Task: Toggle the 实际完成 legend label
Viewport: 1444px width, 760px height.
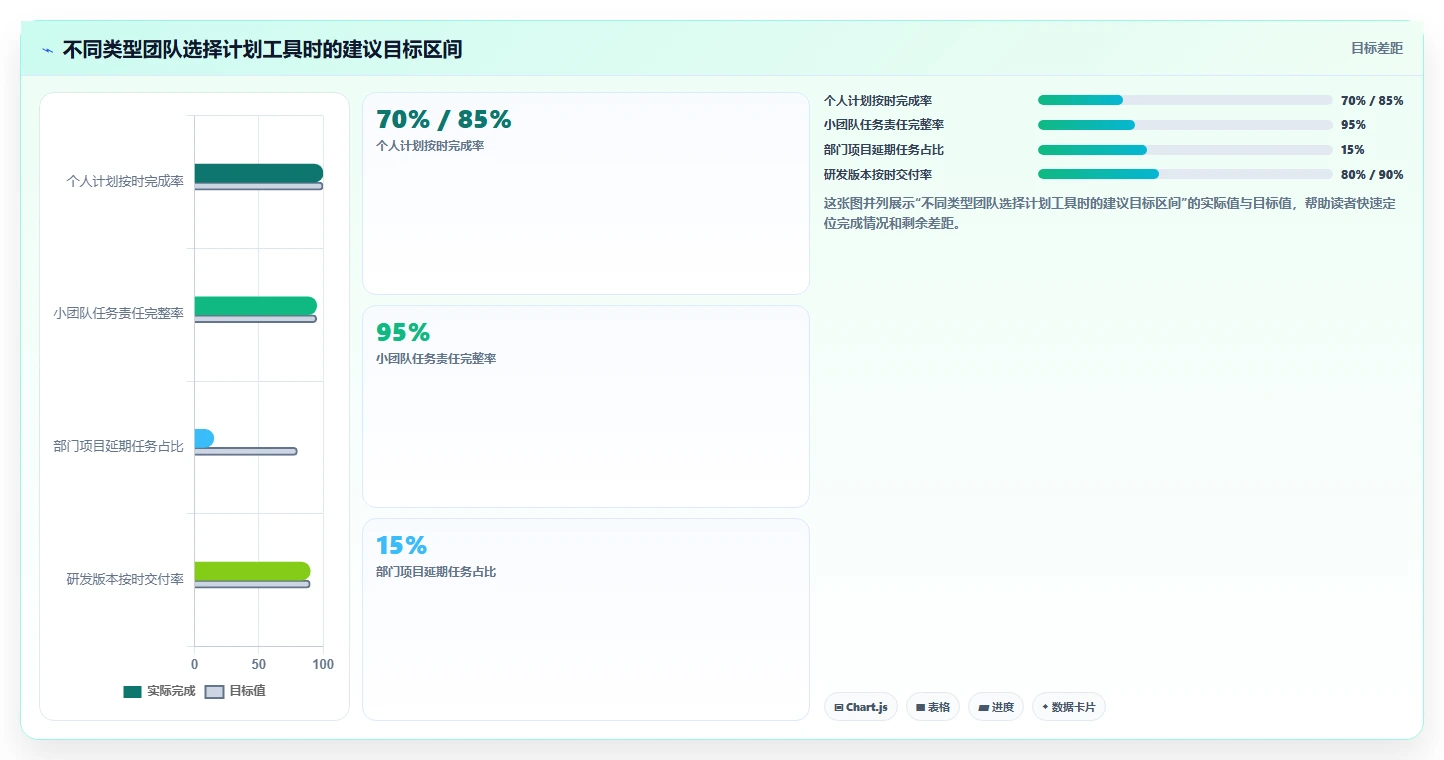Action: pos(171,691)
